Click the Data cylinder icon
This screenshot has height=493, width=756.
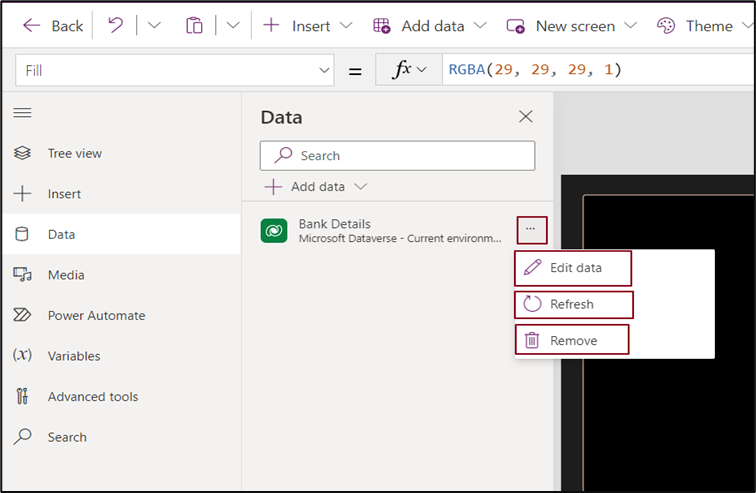pyautogui.click(x=22, y=234)
